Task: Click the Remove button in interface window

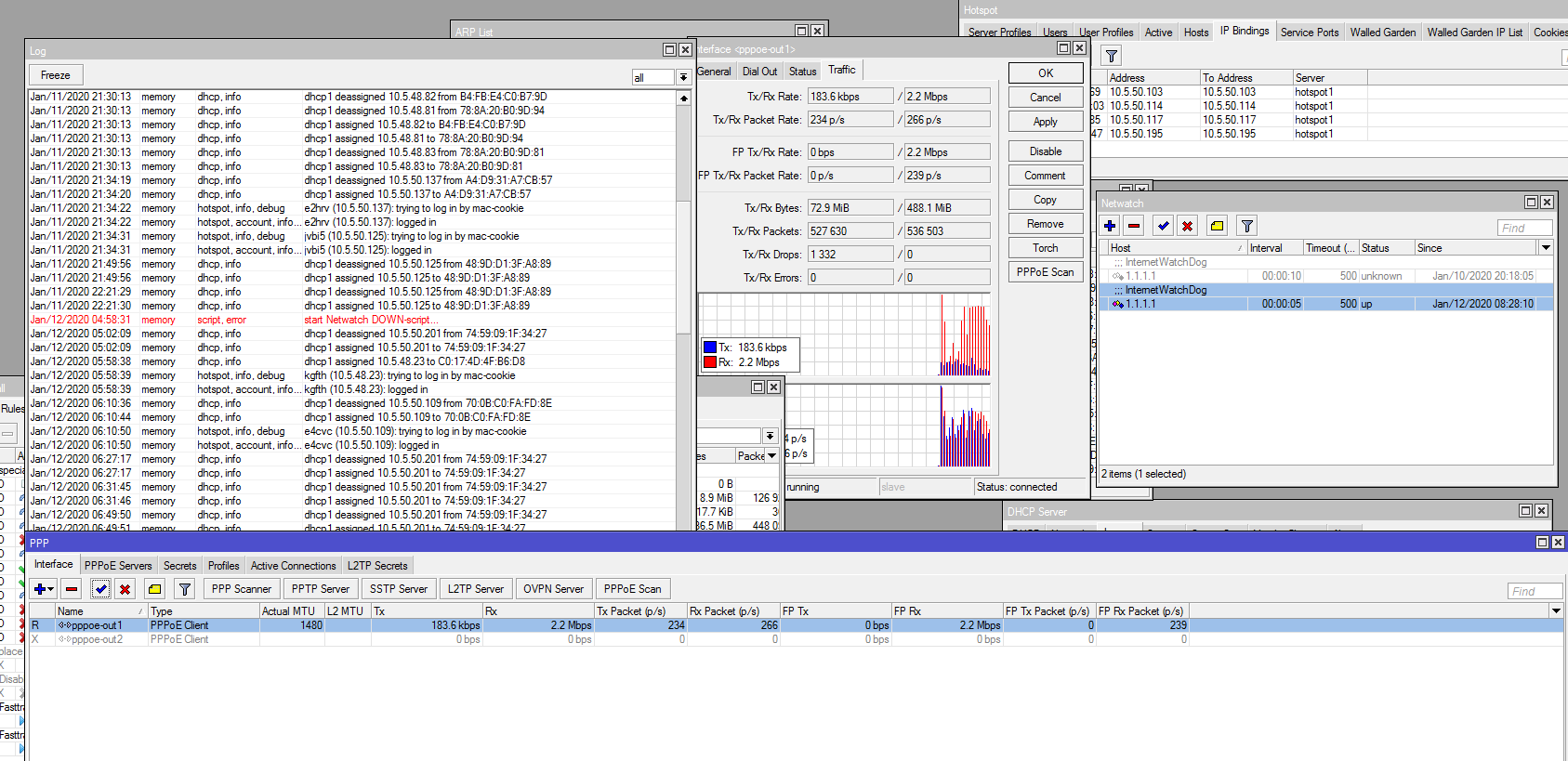Action: (1046, 224)
